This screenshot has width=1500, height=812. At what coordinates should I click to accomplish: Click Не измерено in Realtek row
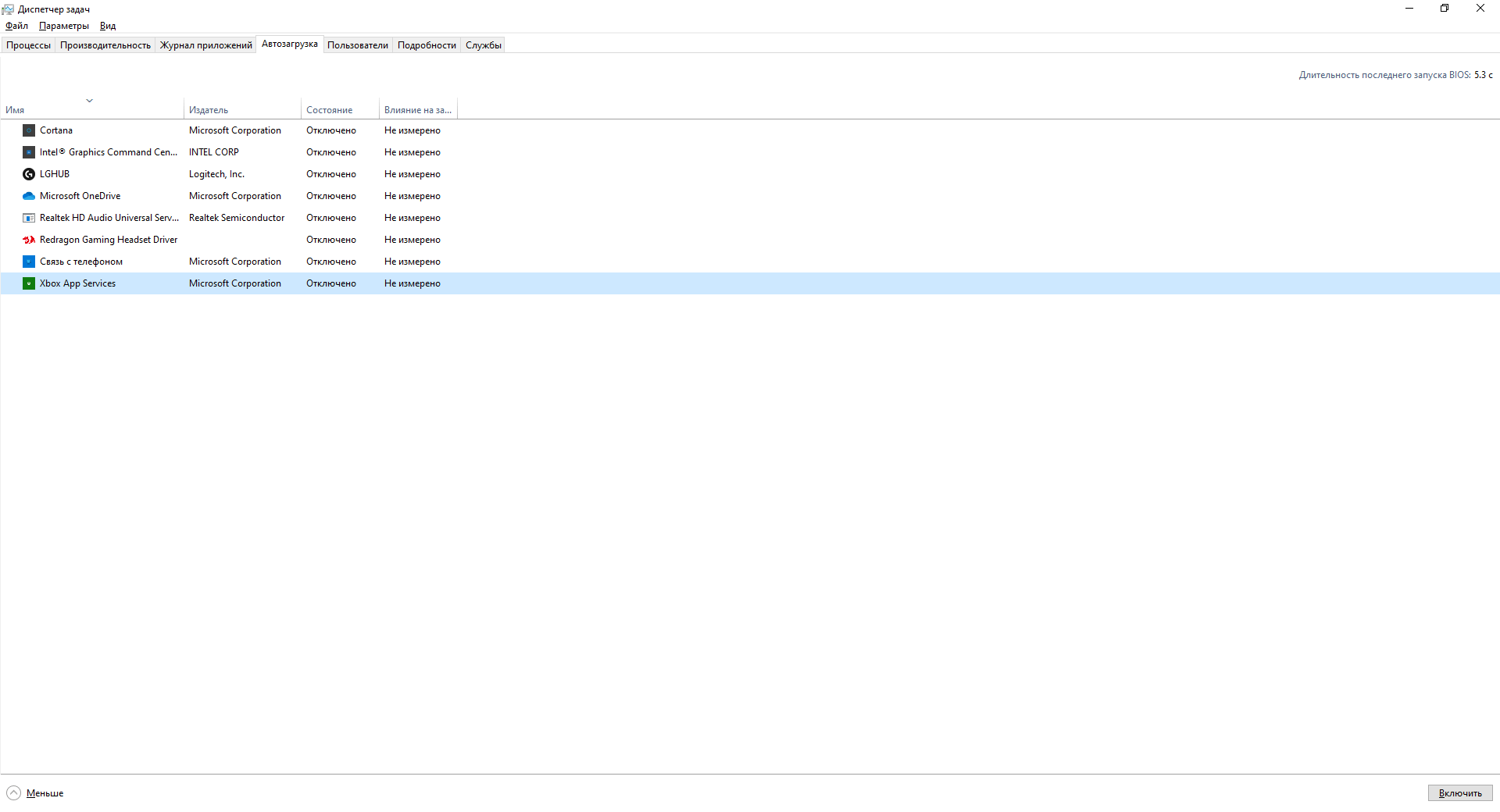tap(412, 218)
